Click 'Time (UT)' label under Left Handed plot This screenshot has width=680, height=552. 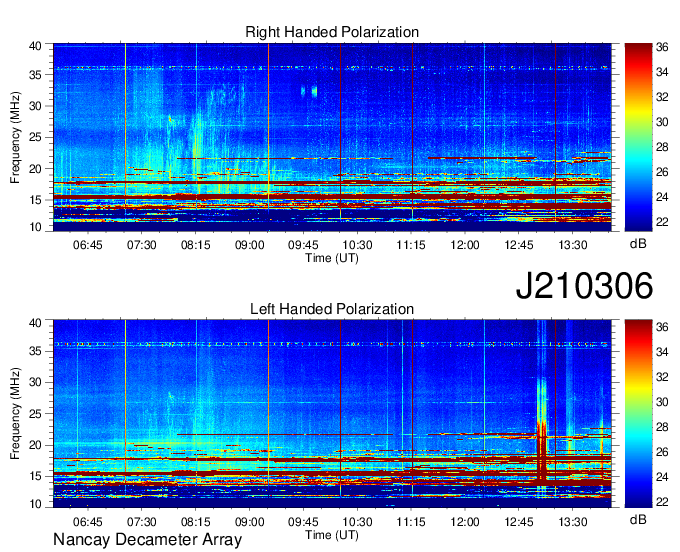point(332,535)
